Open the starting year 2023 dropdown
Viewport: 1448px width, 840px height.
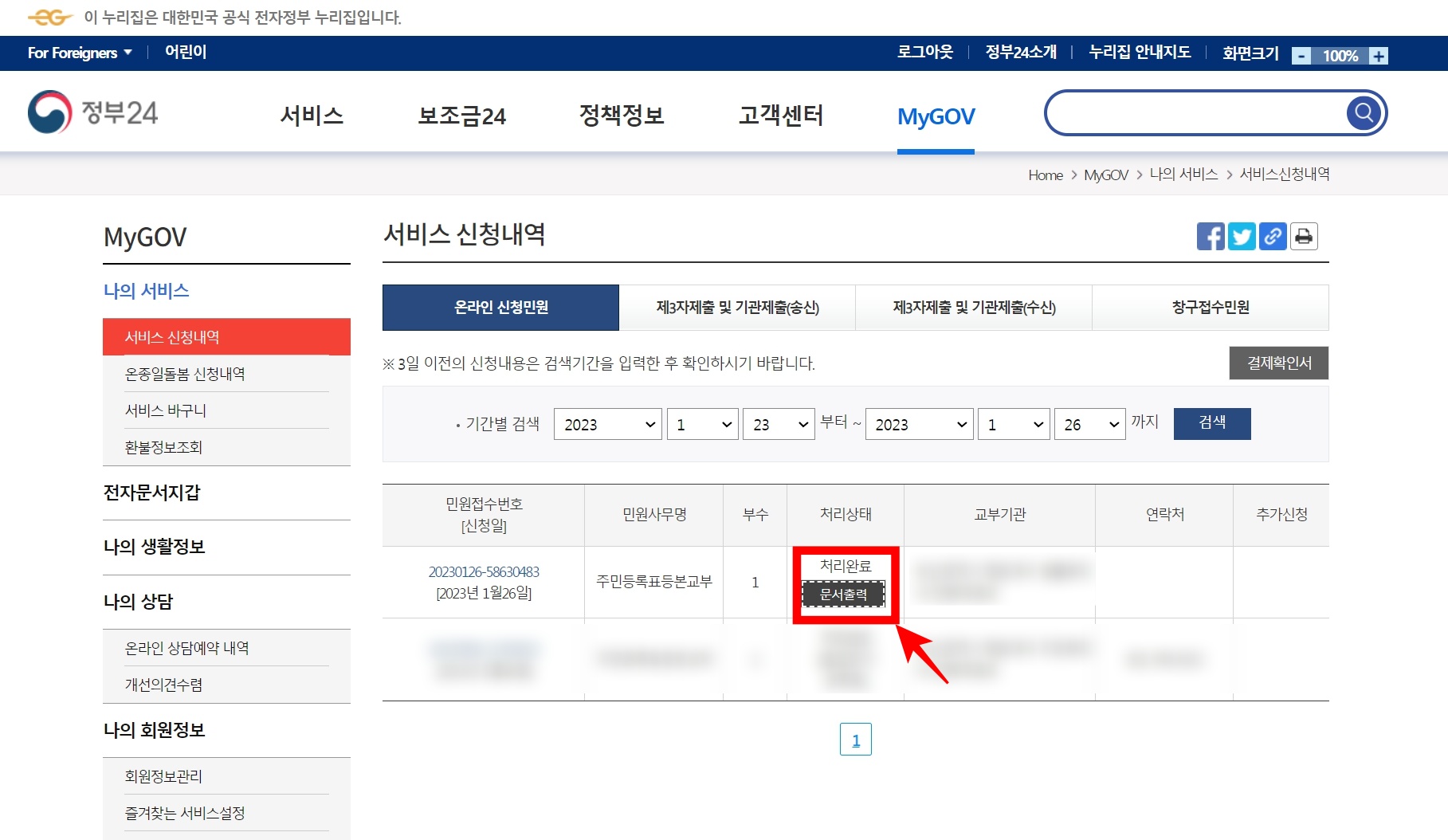pyautogui.click(x=607, y=424)
